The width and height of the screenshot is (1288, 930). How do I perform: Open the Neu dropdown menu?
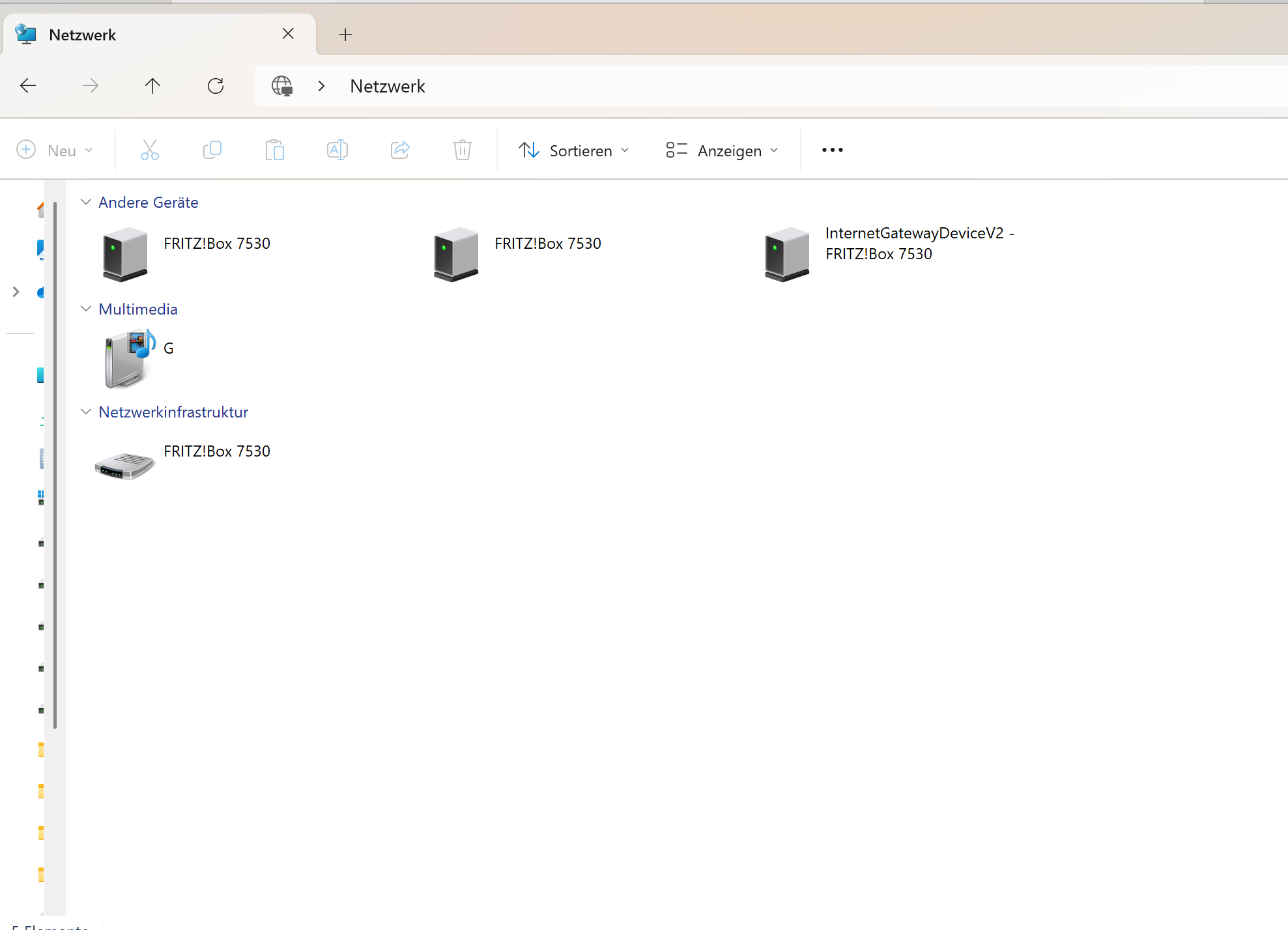click(55, 150)
